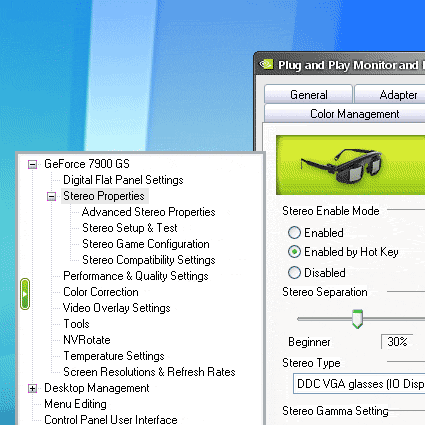Select the Enabled radio button

coord(294,233)
